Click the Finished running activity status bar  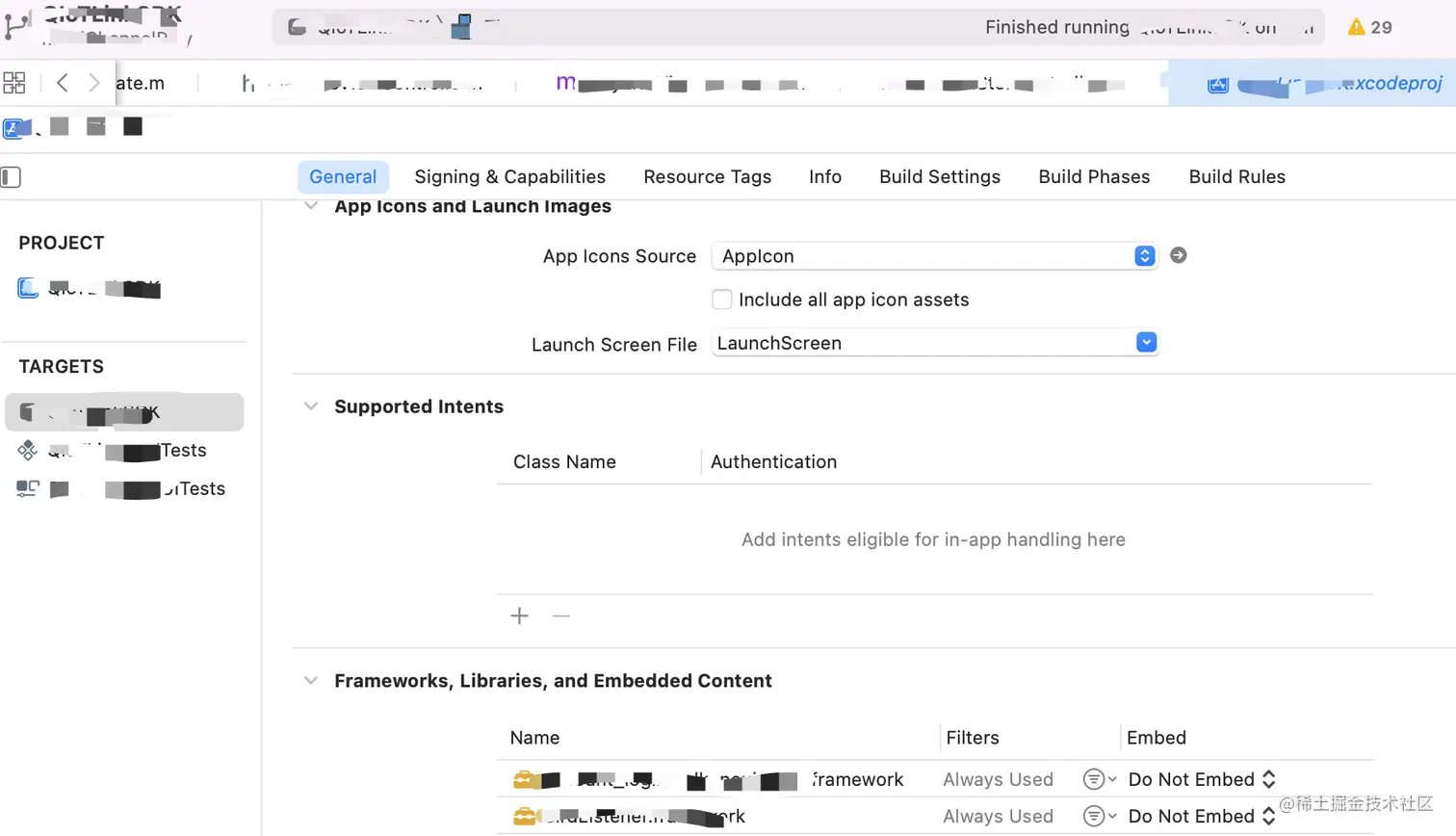798,27
